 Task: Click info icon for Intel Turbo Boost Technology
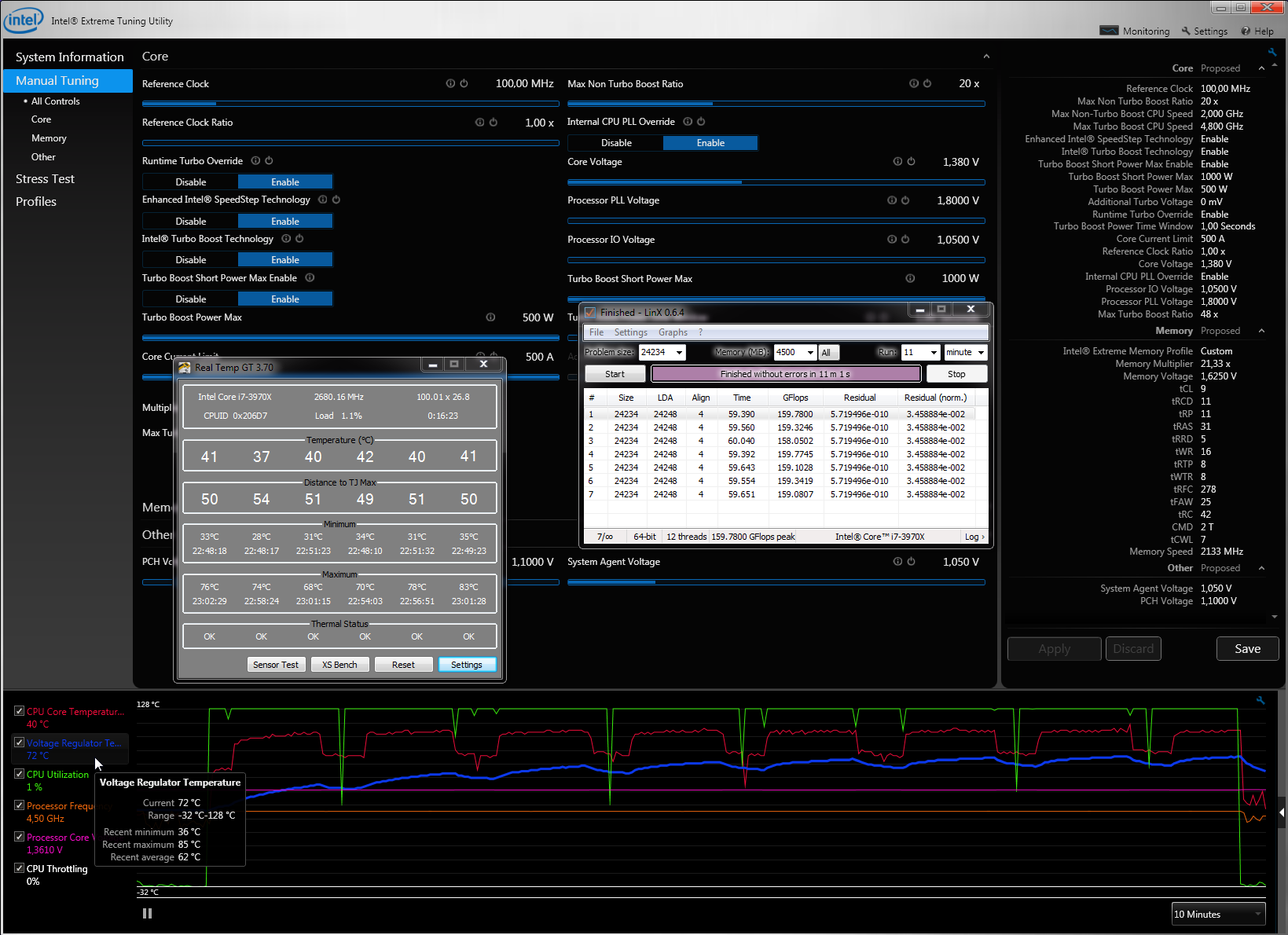coord(286,238)
